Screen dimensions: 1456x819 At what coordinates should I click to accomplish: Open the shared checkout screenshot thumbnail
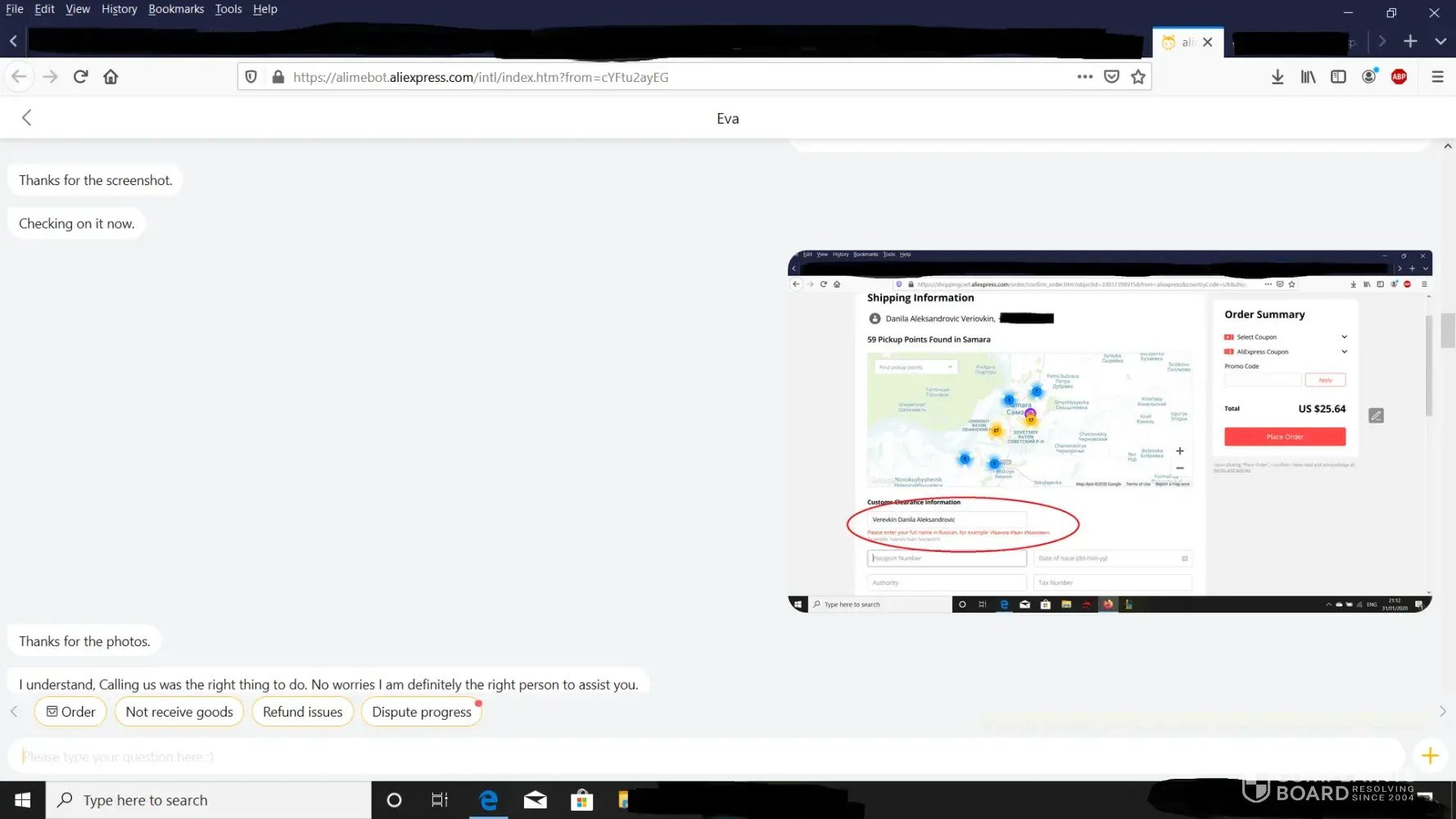(x=1110, y=432)
